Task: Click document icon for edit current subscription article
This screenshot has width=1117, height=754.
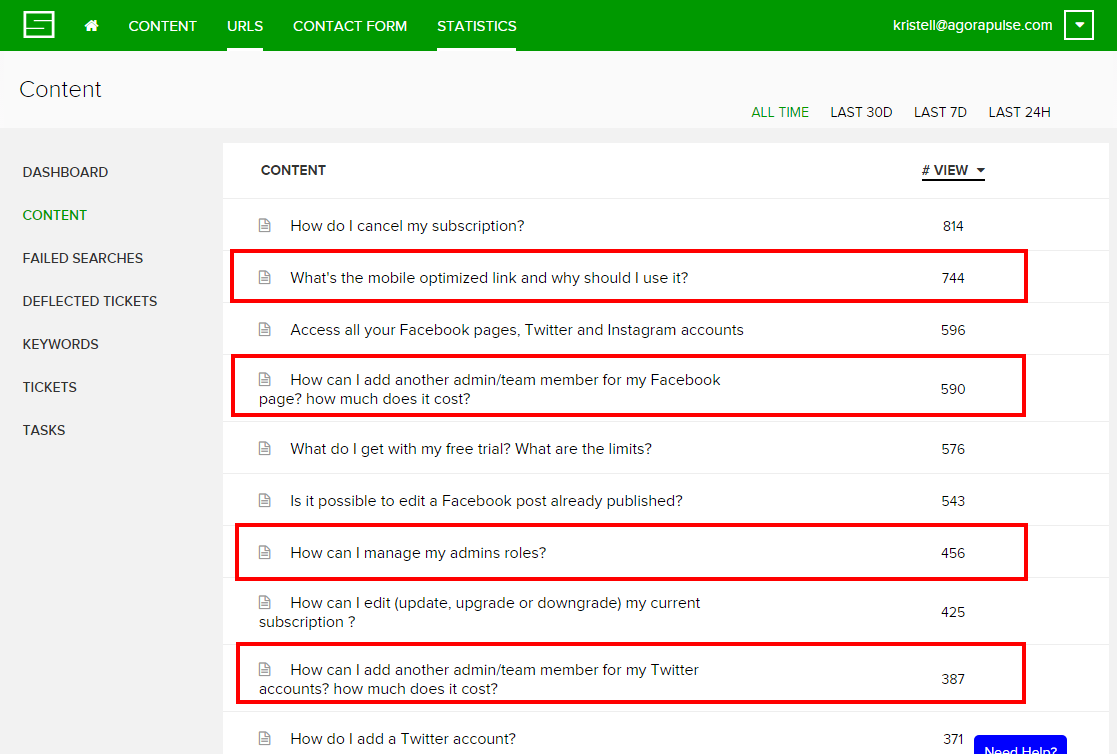Action: click(265, 602)
